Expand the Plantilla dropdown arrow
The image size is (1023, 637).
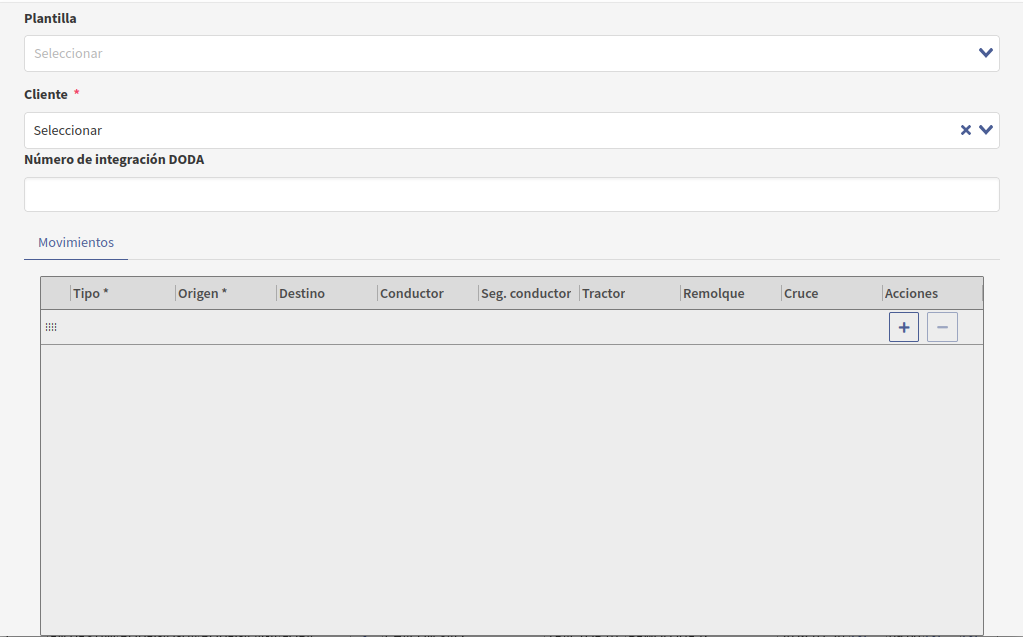pyautogui.click(x=986, y=53)
